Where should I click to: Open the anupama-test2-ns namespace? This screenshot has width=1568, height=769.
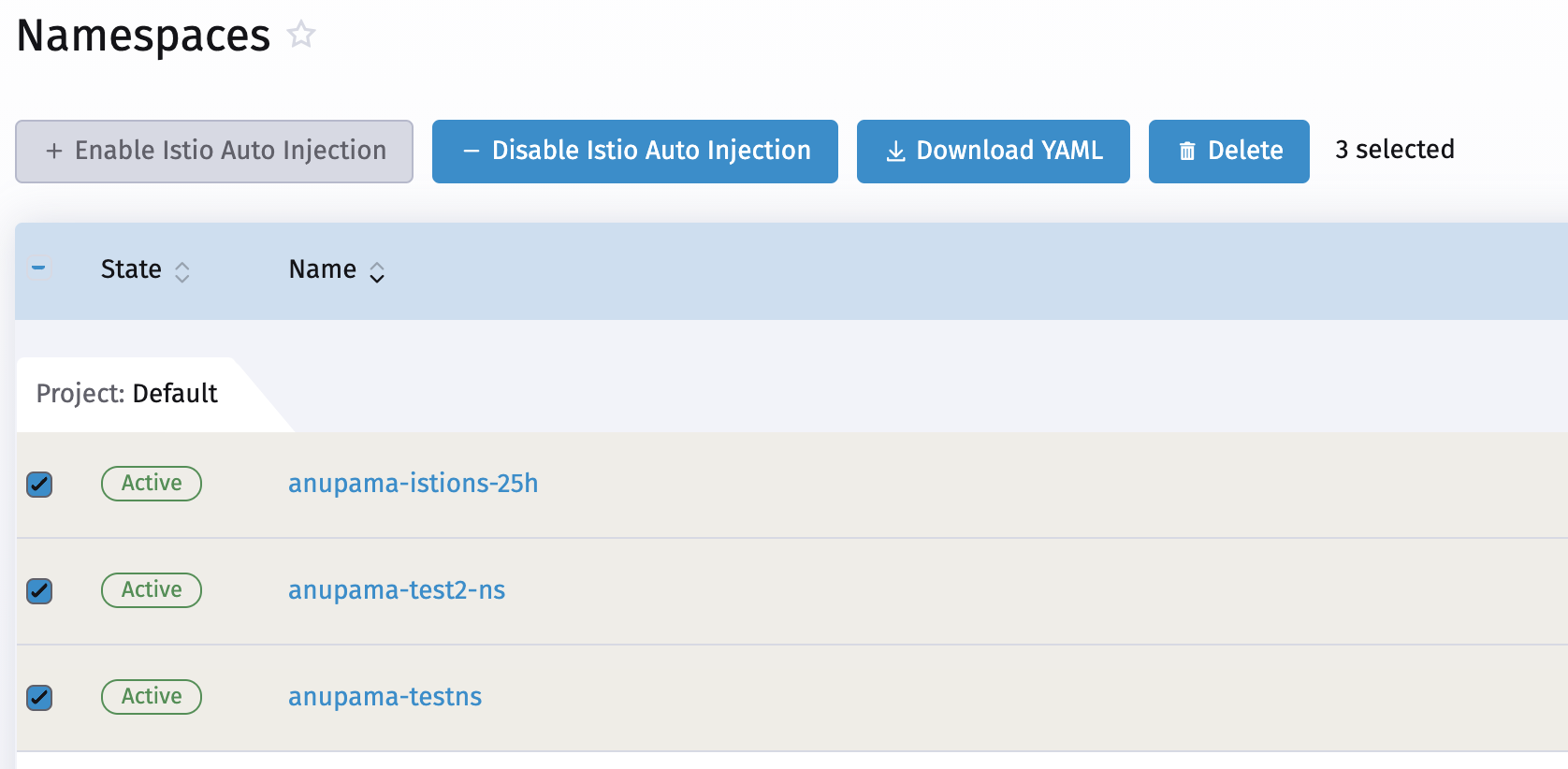(397, 590)
